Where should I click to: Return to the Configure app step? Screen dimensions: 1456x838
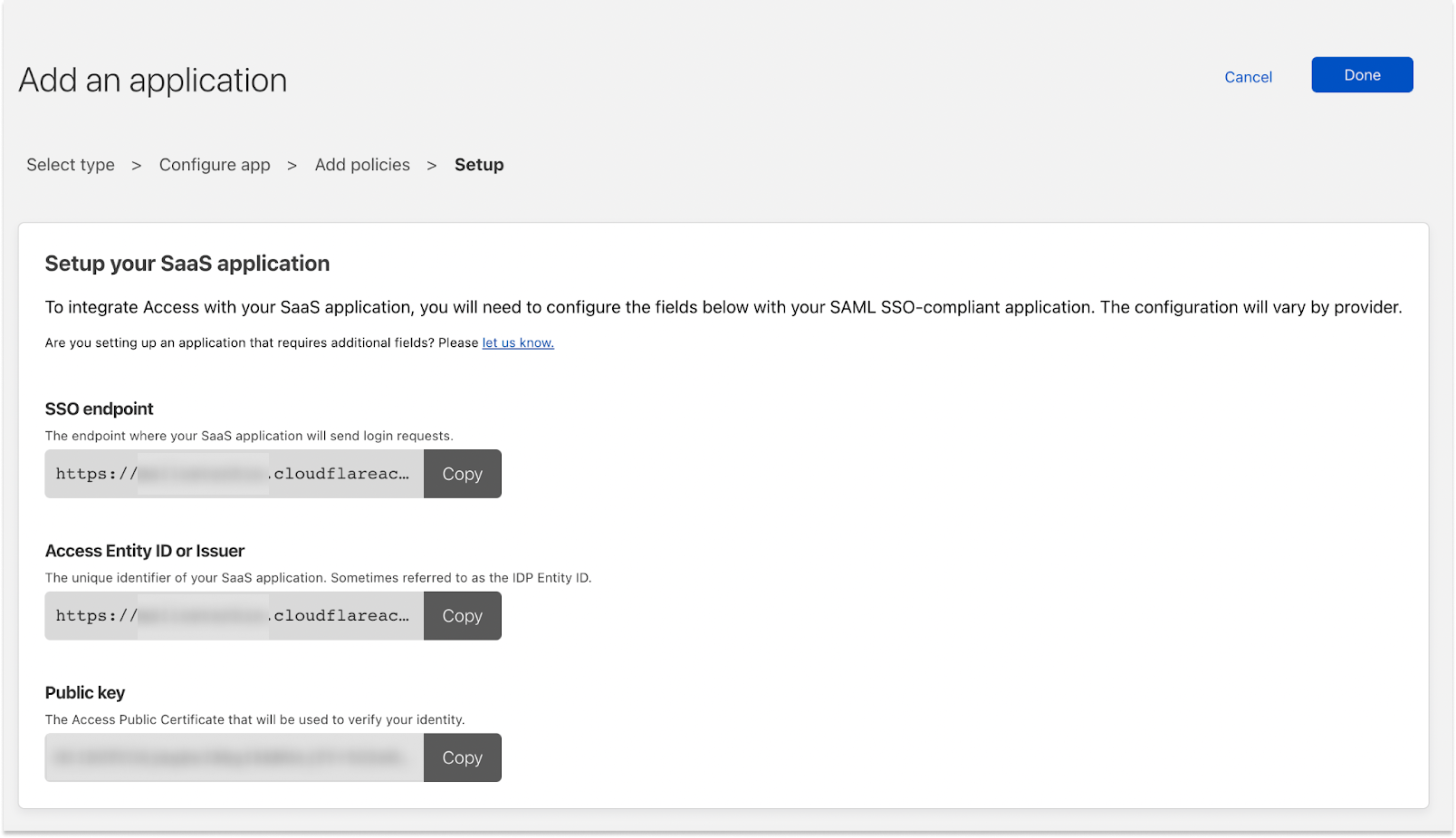[215, 164]
